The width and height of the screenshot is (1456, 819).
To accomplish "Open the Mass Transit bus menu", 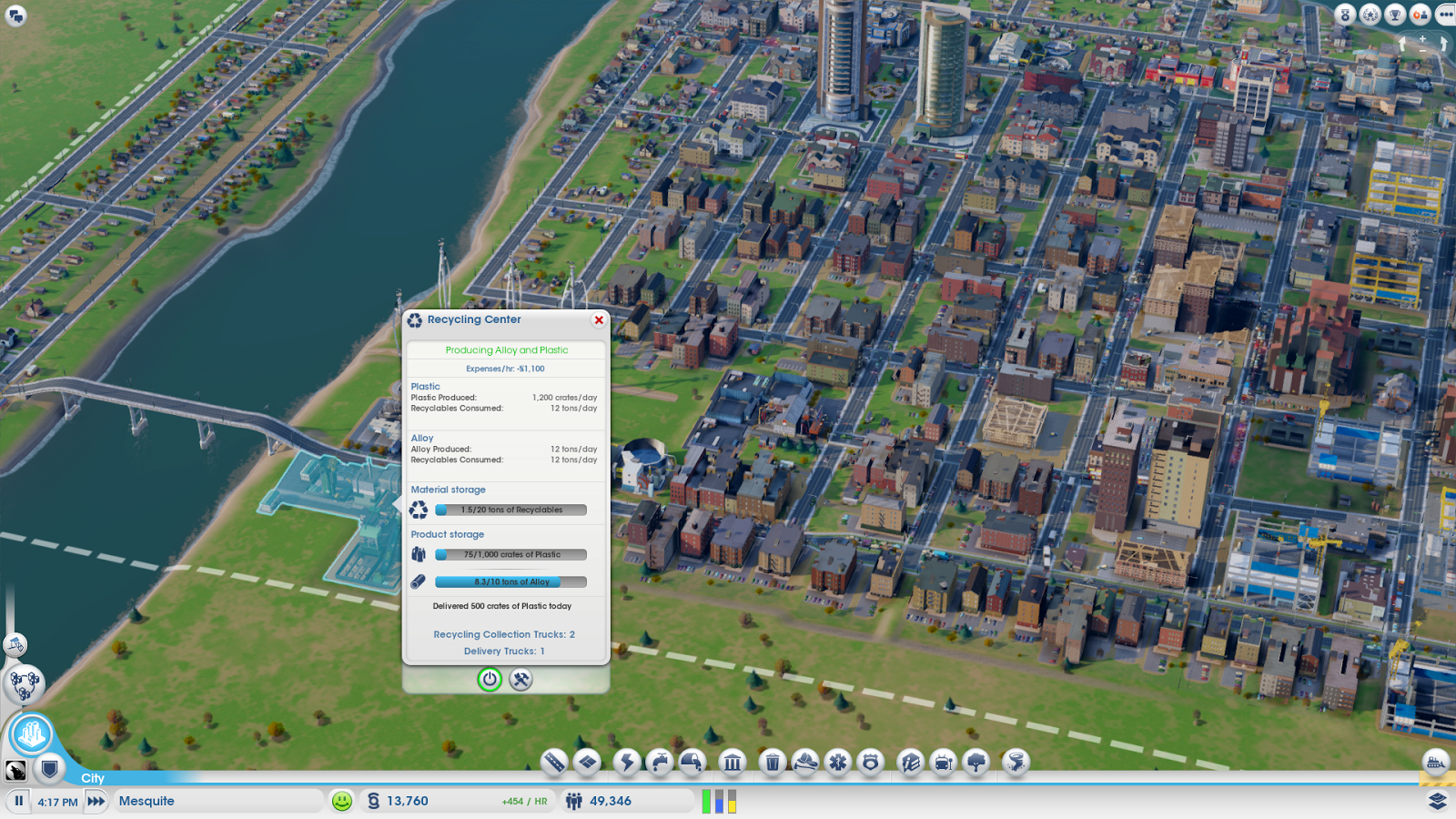I will point(944,762).
